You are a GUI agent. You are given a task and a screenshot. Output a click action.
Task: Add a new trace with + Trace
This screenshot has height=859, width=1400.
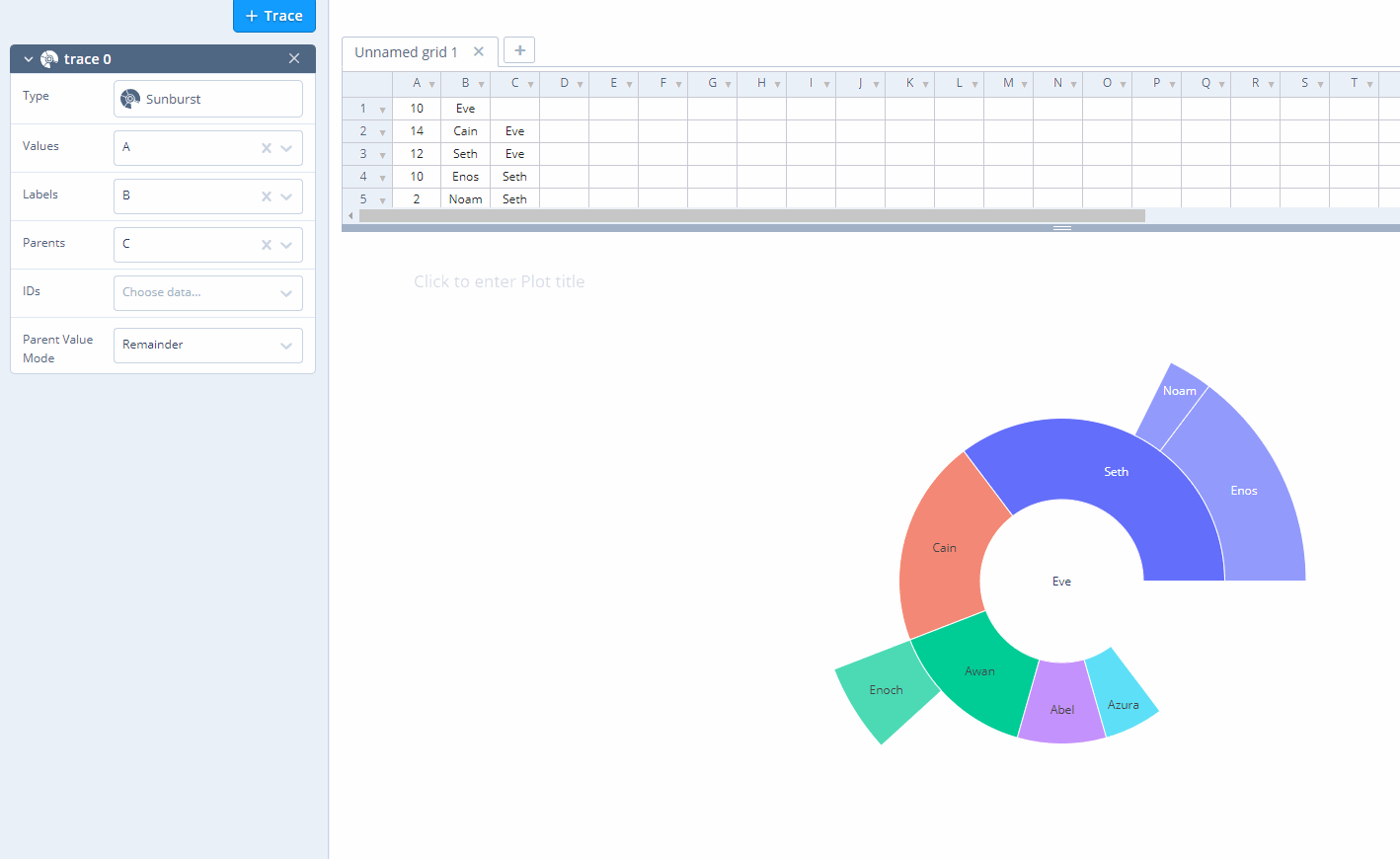pyautogui.click(x=274, y=16)
